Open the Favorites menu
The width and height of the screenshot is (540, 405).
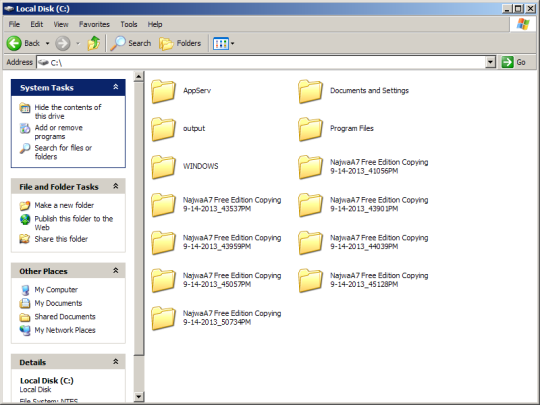94,24
